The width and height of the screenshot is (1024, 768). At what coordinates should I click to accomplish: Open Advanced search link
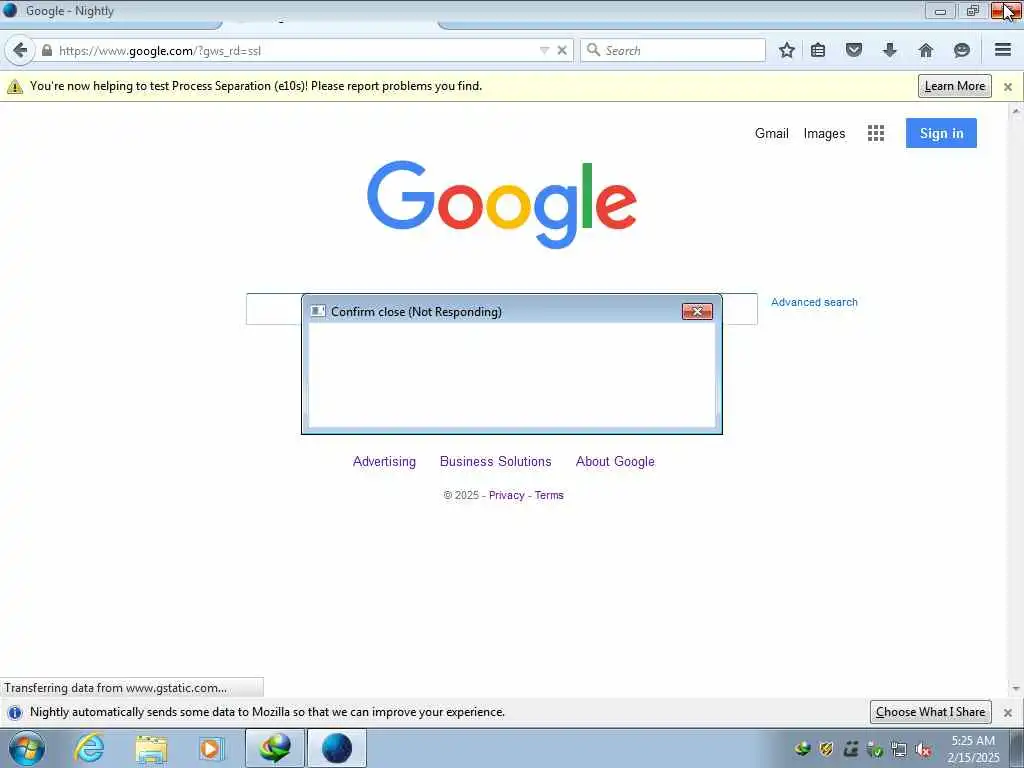point(814,302)
